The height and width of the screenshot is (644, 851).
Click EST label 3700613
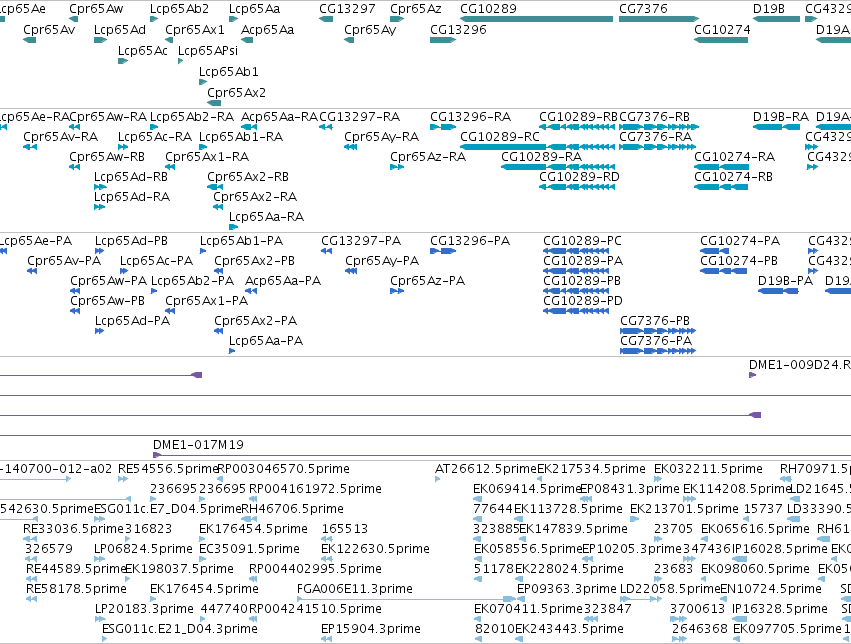tap(697, 609)
